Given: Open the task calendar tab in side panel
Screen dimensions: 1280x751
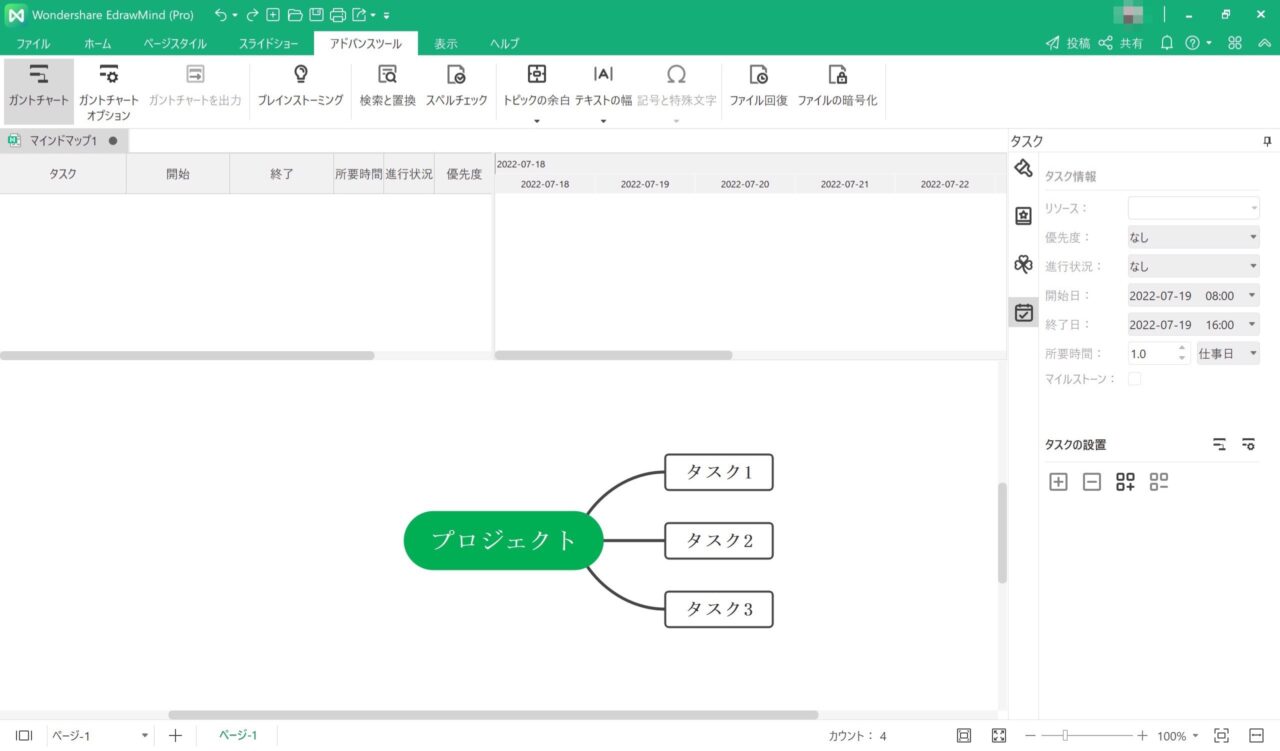Looking at the screenshot, I should click(1023, 312).
